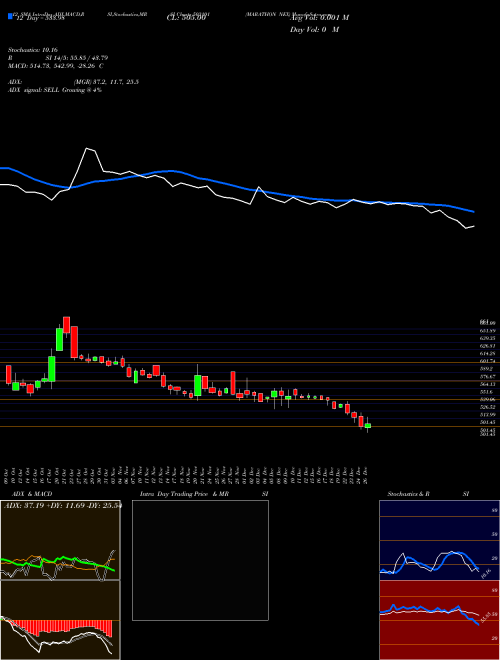Click the red MACD histogram panel
This screenshot has height=660, width=500.
click(x=60, y=621)
